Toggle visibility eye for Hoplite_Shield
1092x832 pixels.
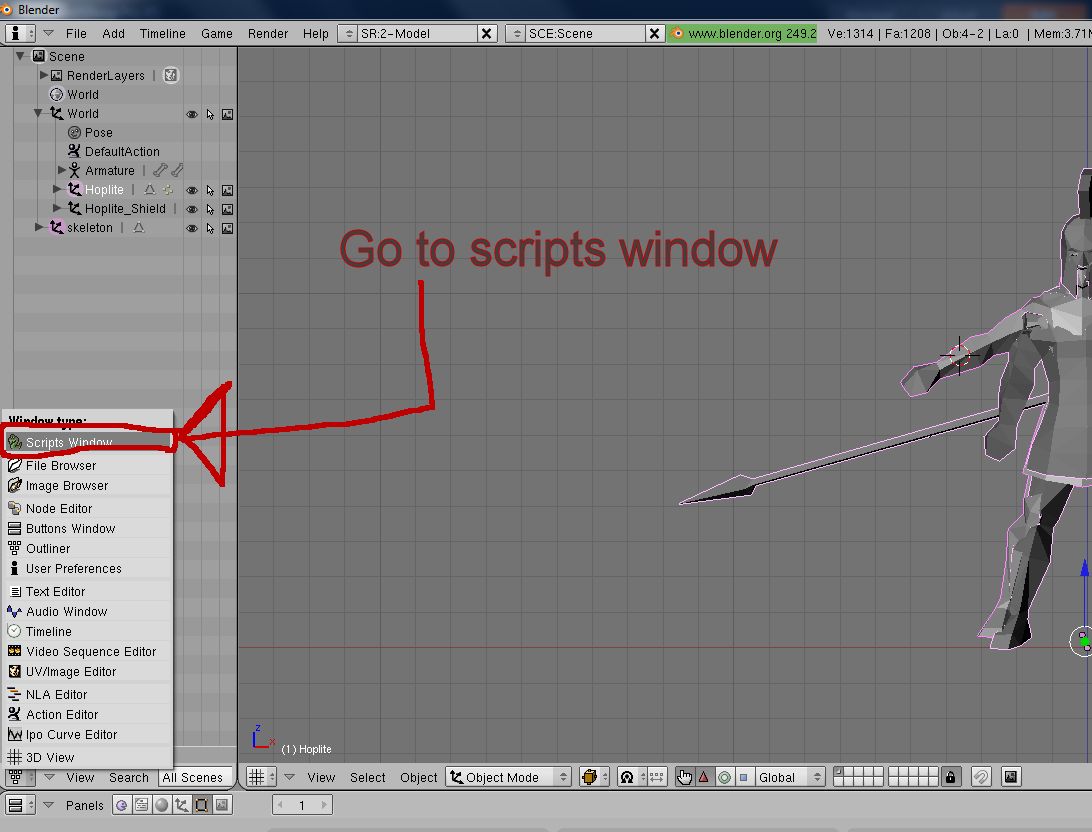[x=192, y=209]
